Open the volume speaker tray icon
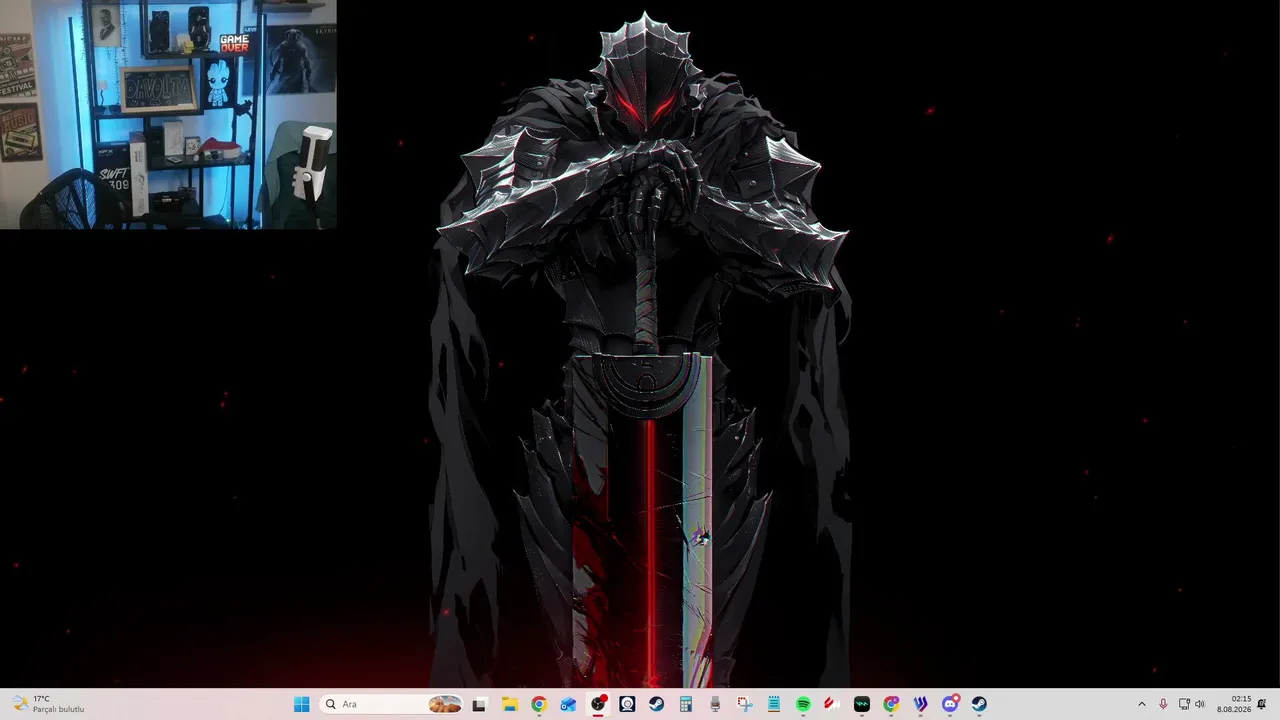The height and width of the screenshot is (720, 1280). click(x=1200, y=704)
